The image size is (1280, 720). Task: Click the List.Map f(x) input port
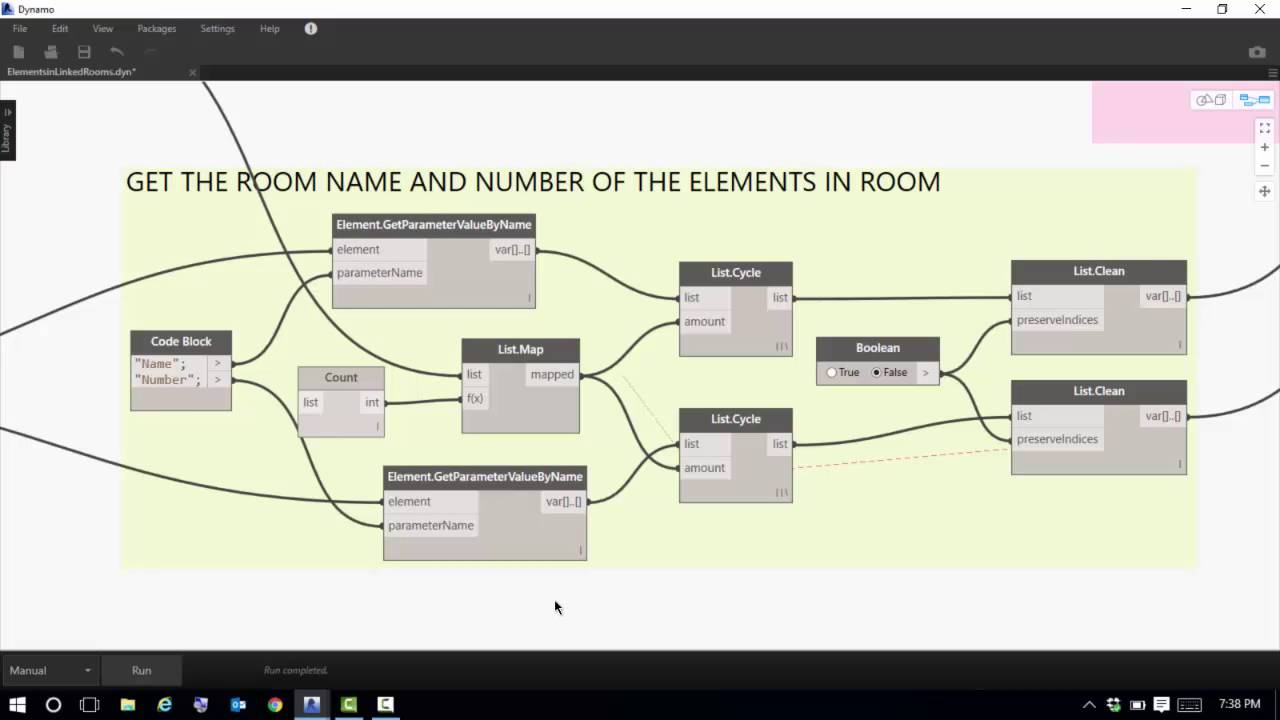(475, 398)
